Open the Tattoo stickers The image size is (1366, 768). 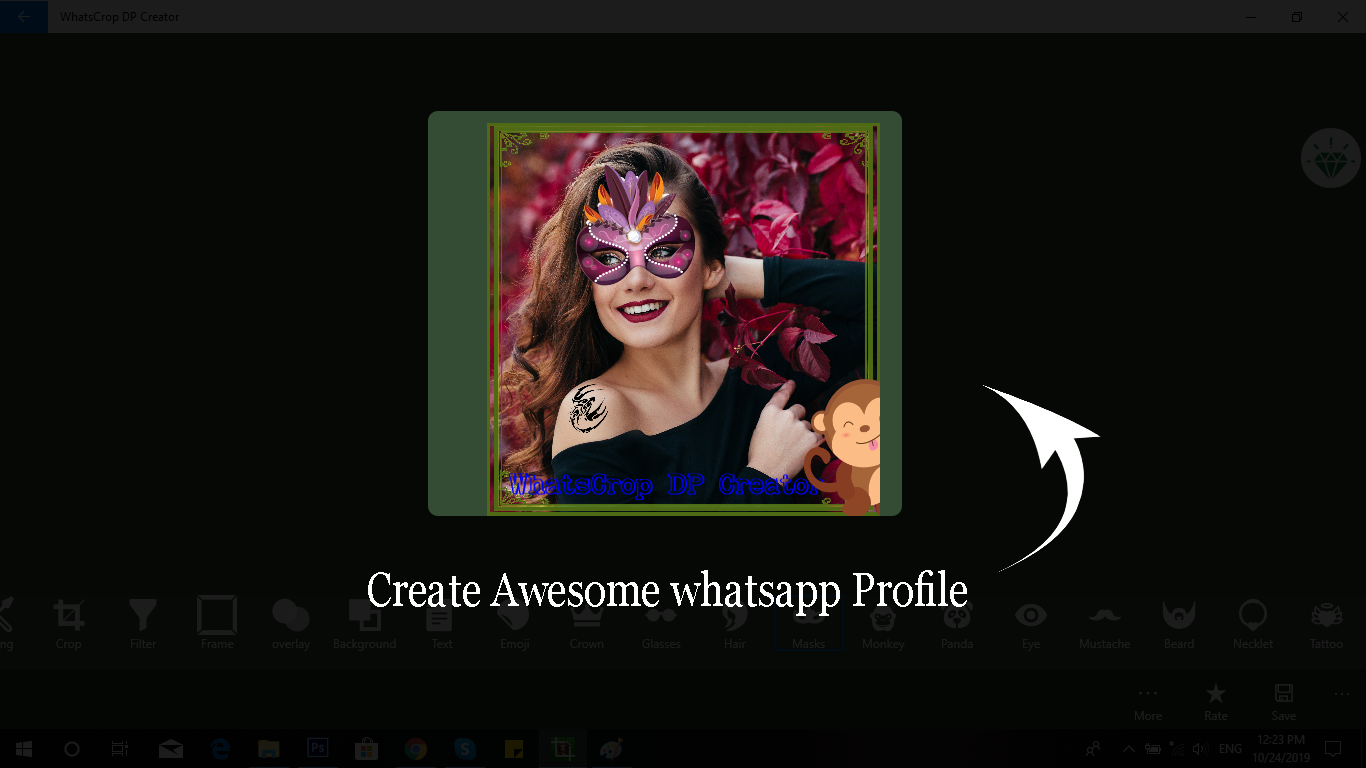(x=1327, y=625)
